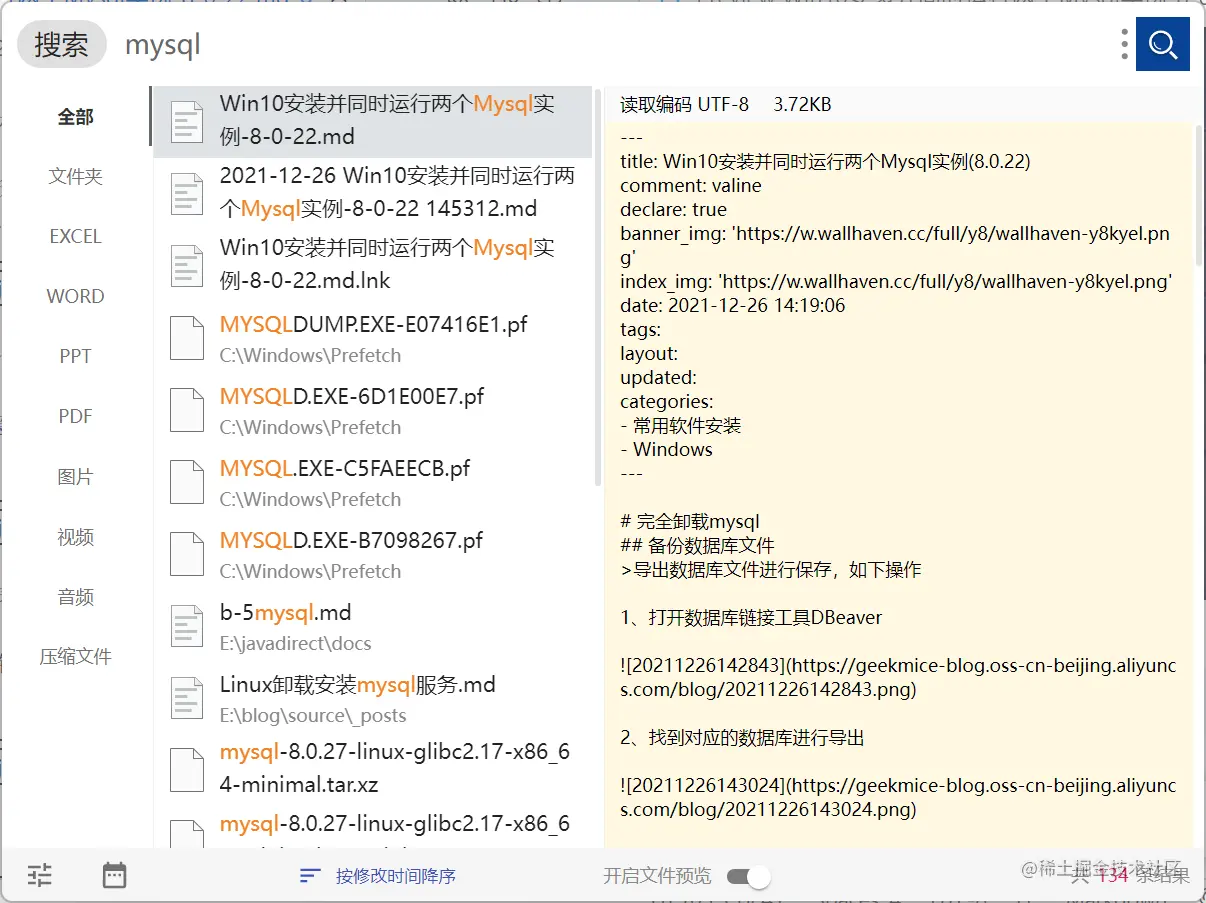Select result b-5mysql.md
The width and height of the screenshot is (1206, 903).
point(372,627)
